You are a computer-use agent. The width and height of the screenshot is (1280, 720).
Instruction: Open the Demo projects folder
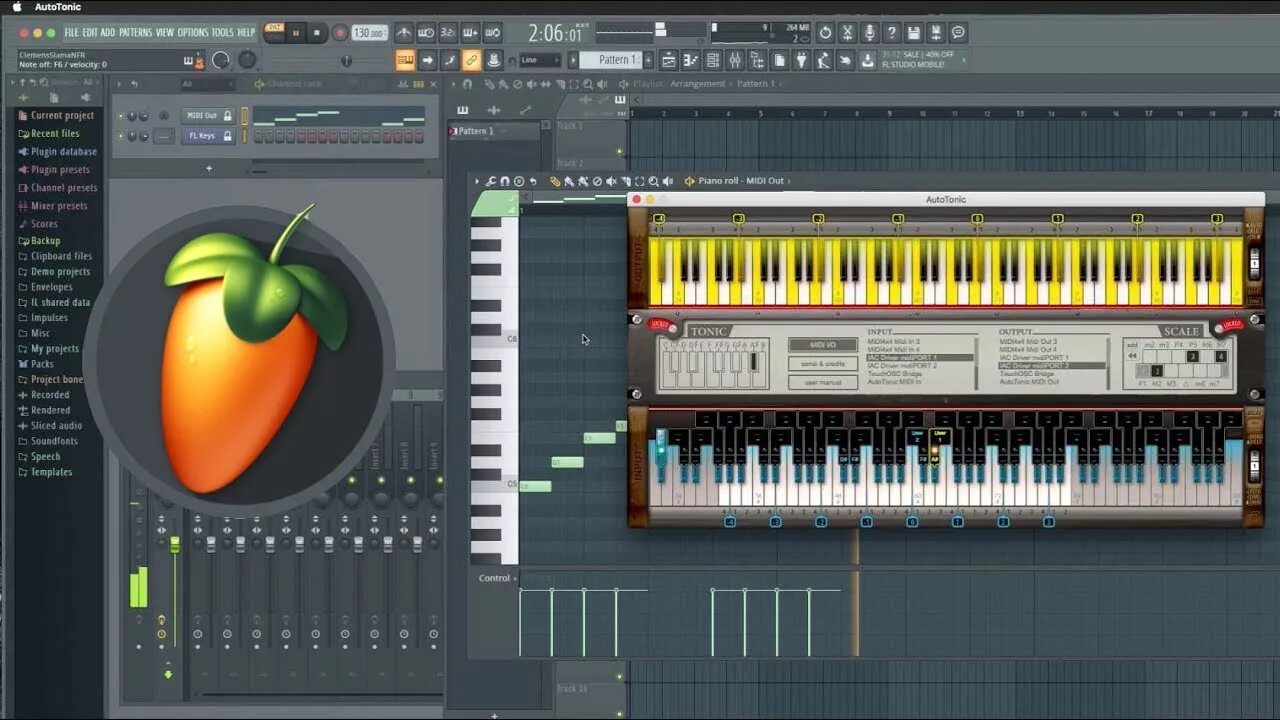(55, 272)
